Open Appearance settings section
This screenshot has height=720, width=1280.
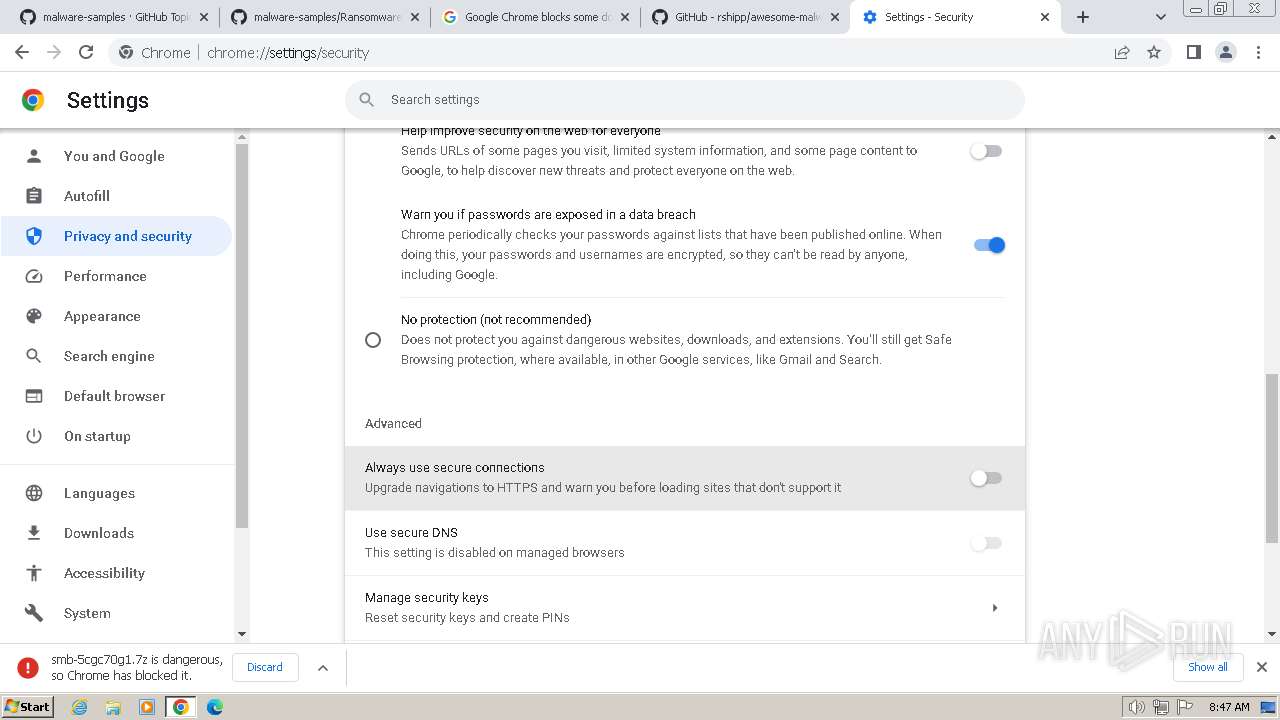[102, 316]
